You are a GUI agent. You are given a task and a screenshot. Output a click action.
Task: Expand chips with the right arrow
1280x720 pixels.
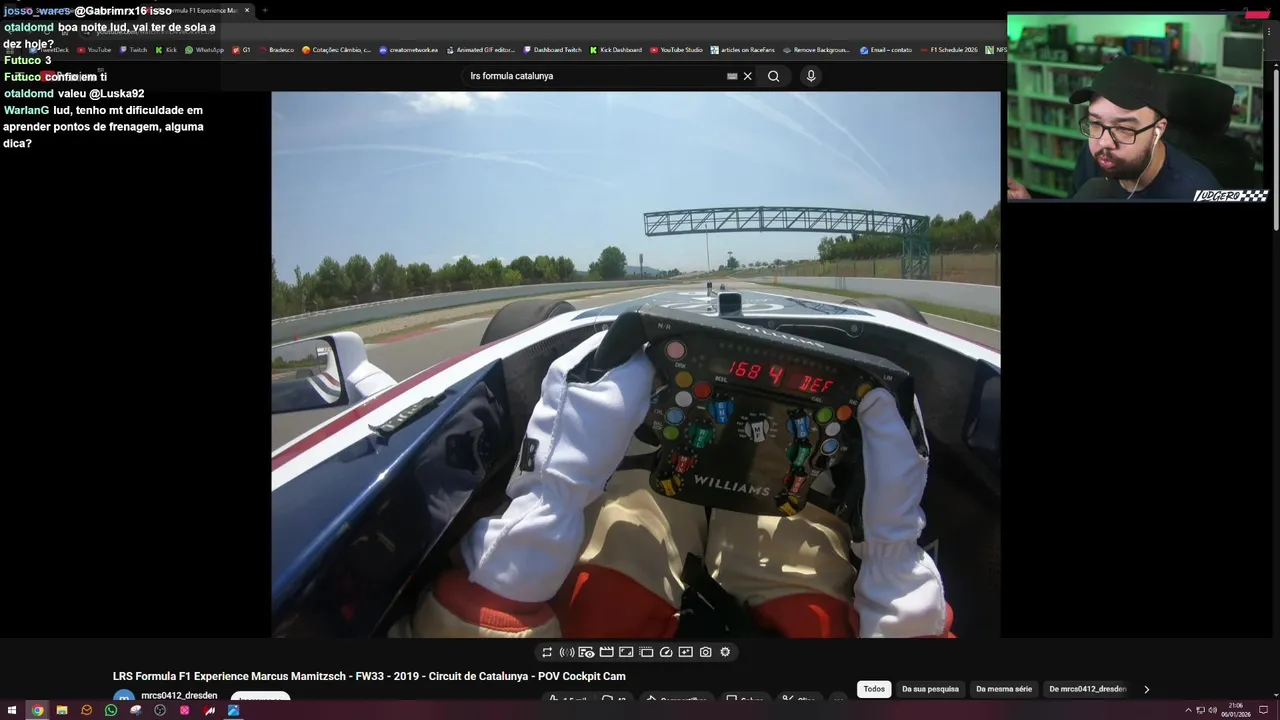(x=1146, y=689)
